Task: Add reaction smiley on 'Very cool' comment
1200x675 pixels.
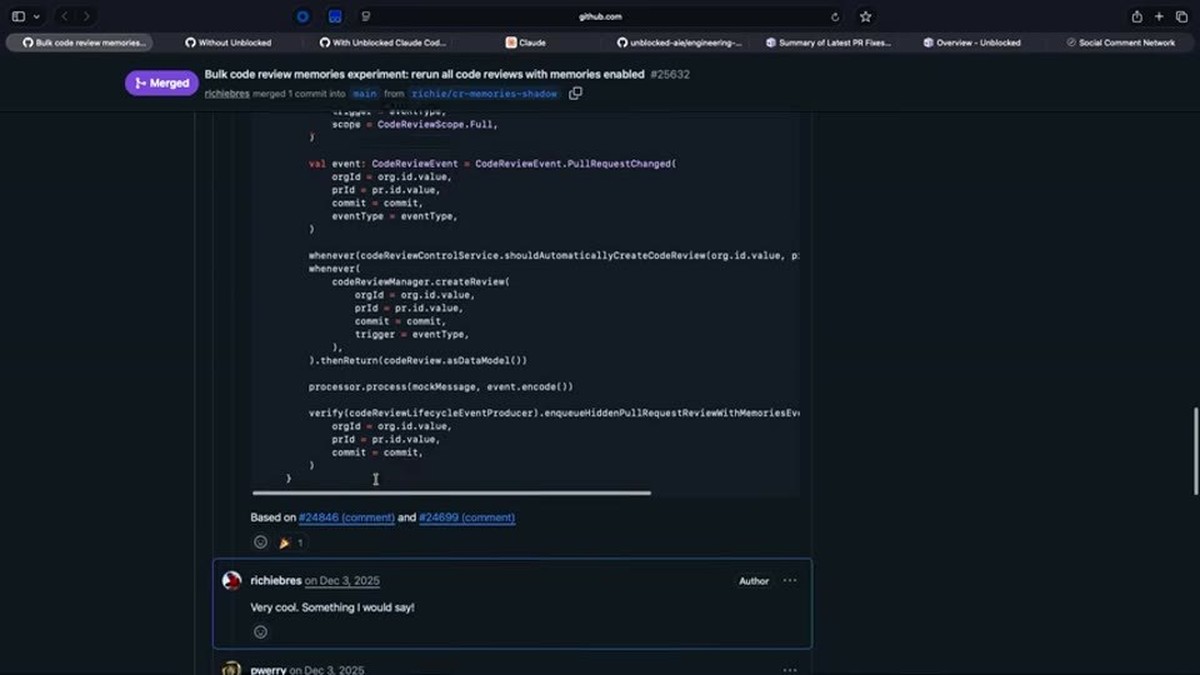Action: tap(260, 631)
